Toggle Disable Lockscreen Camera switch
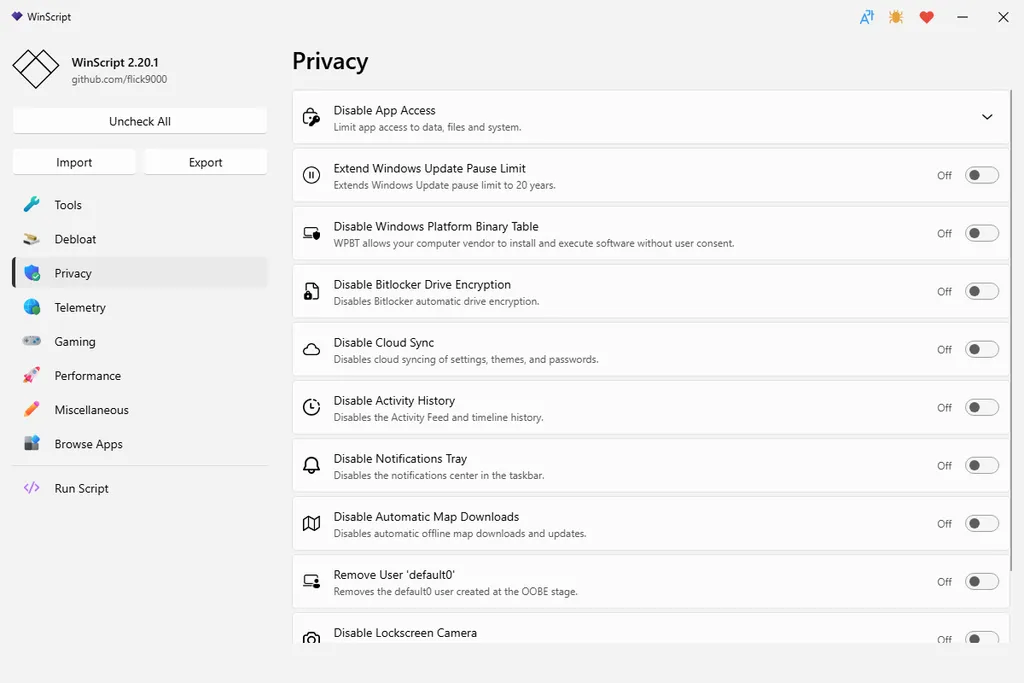Image resolution: width=1024 pixels, height=683 pixels. pos(982,638)
